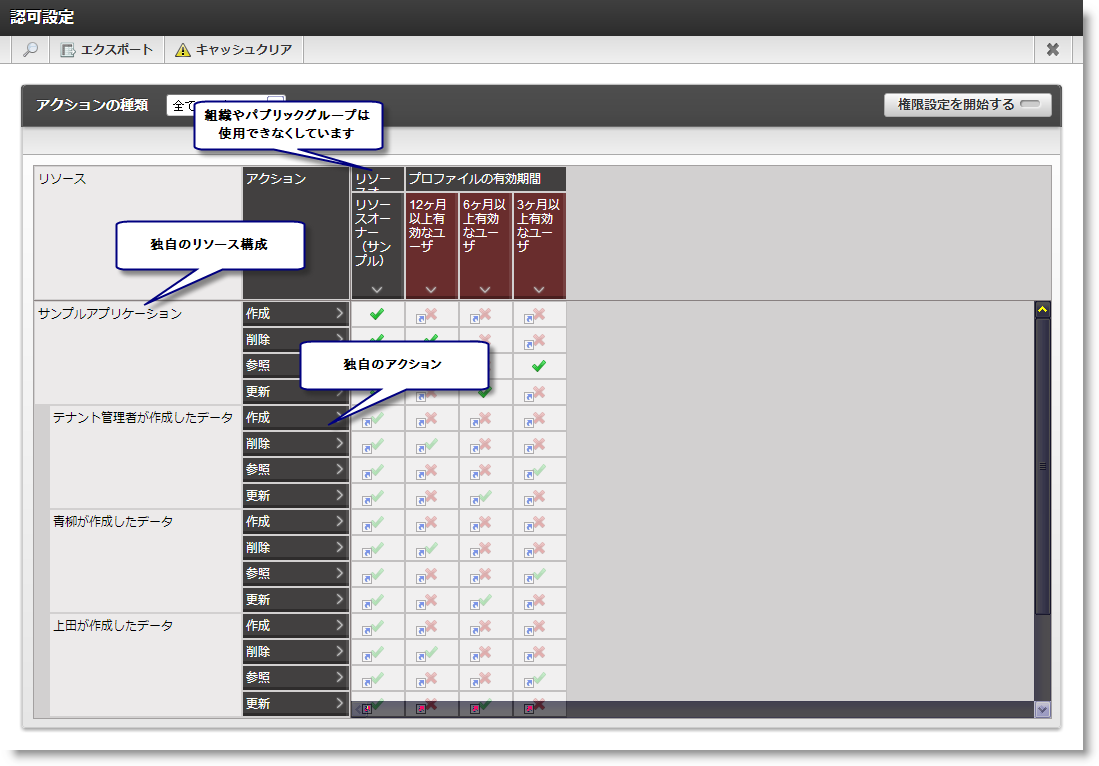Image resolution: width=1099 pixels, height=766 pixels.
Task: Click the キャッシュクリア cache clear warning item
Action: 233,50
